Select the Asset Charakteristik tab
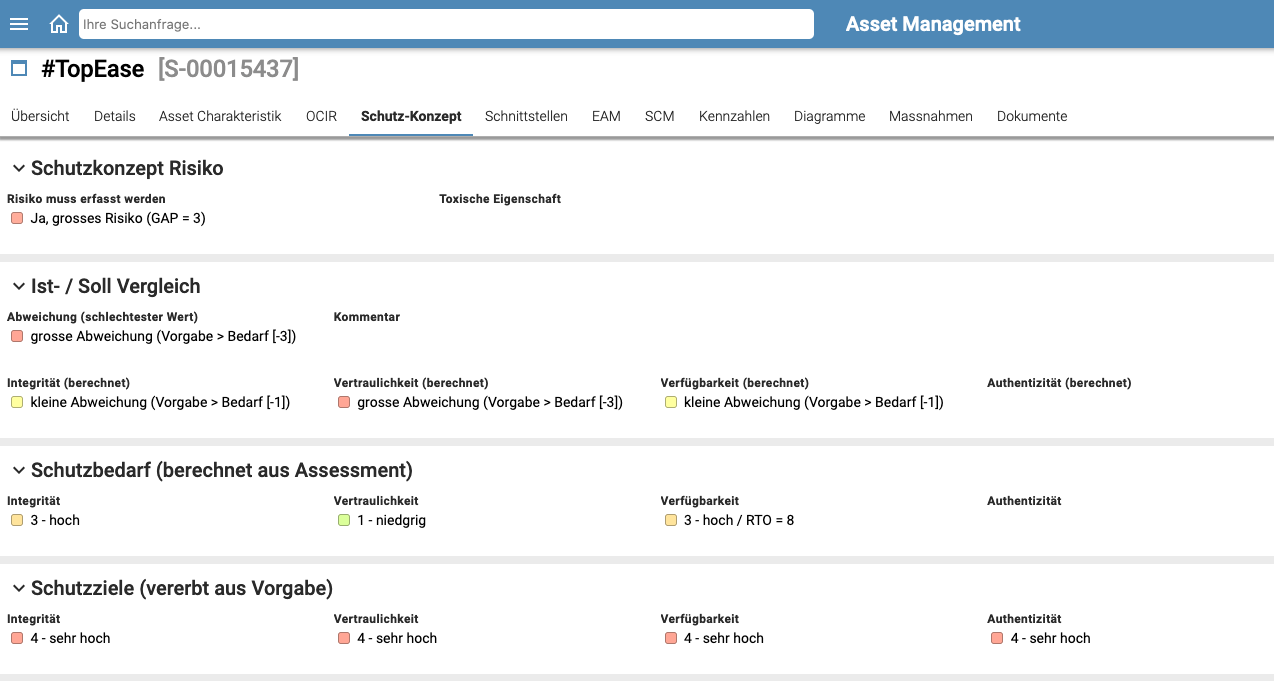The image size is (1274, 681). [220, 116]
